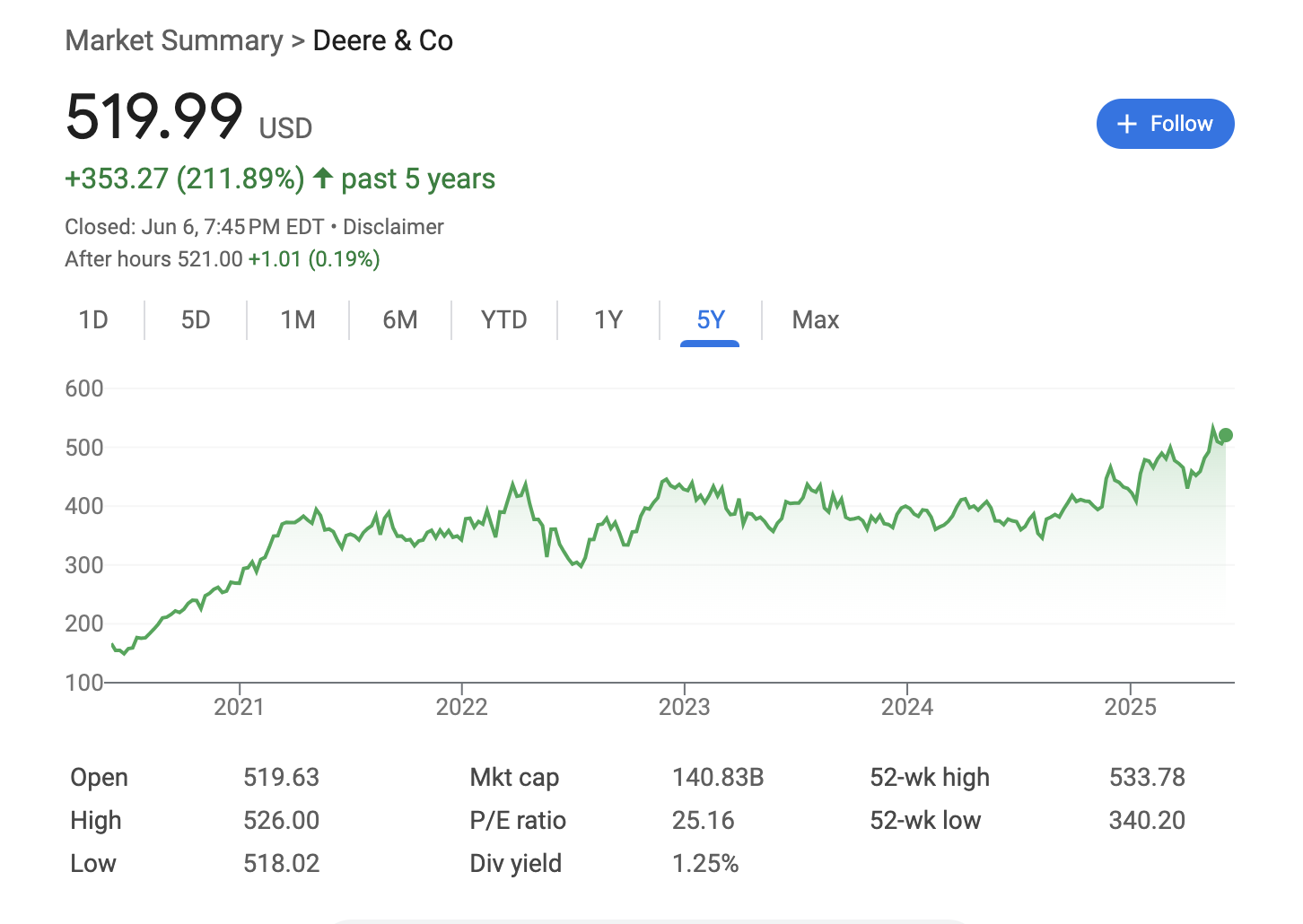Click the plus icon on the Follow button
The image size is (1303, 924).
(x=1127, y=124)
